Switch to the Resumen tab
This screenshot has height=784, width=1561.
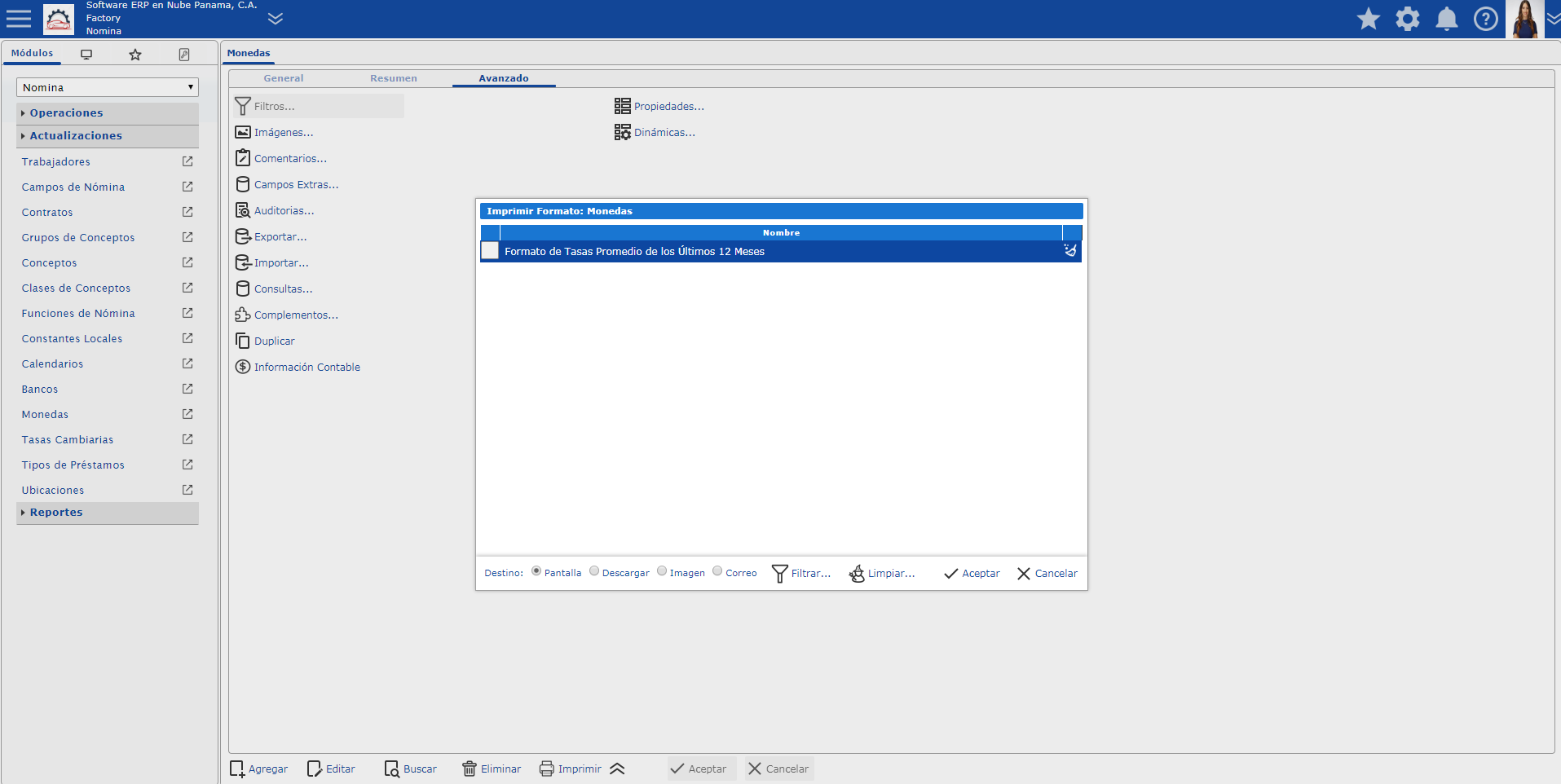[394, 78]
